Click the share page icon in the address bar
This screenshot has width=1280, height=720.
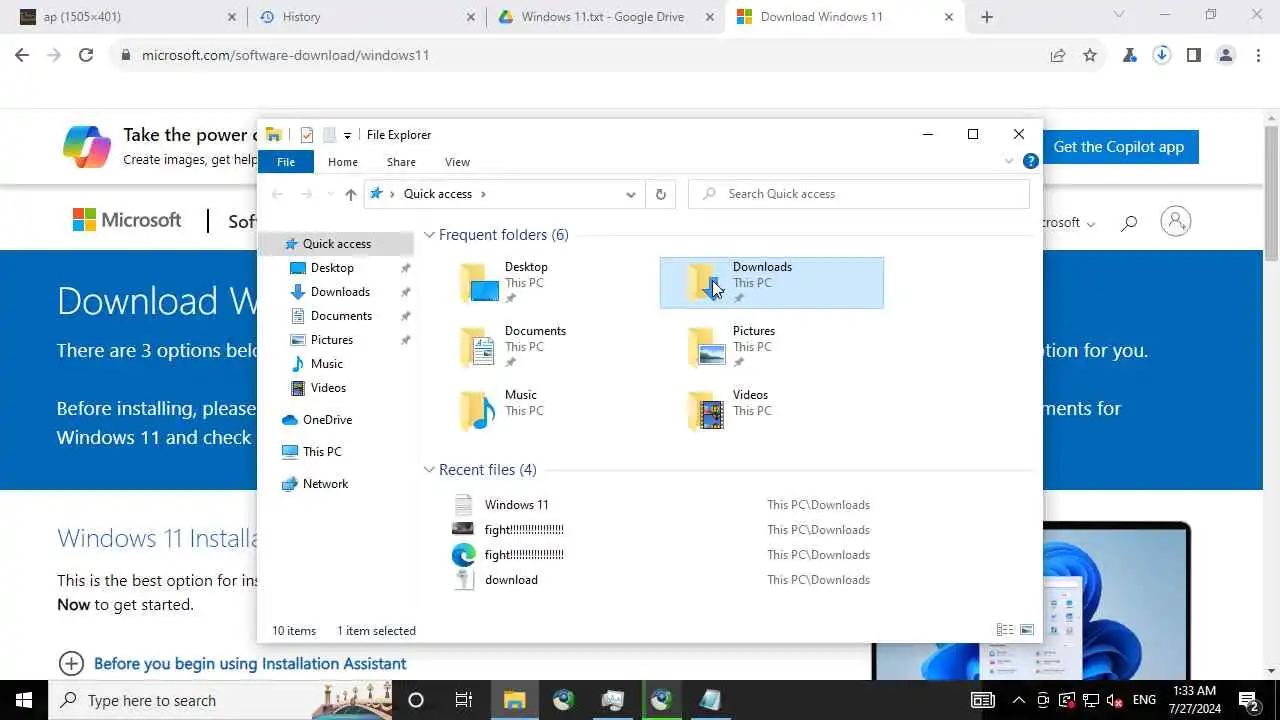[1058, 55]
